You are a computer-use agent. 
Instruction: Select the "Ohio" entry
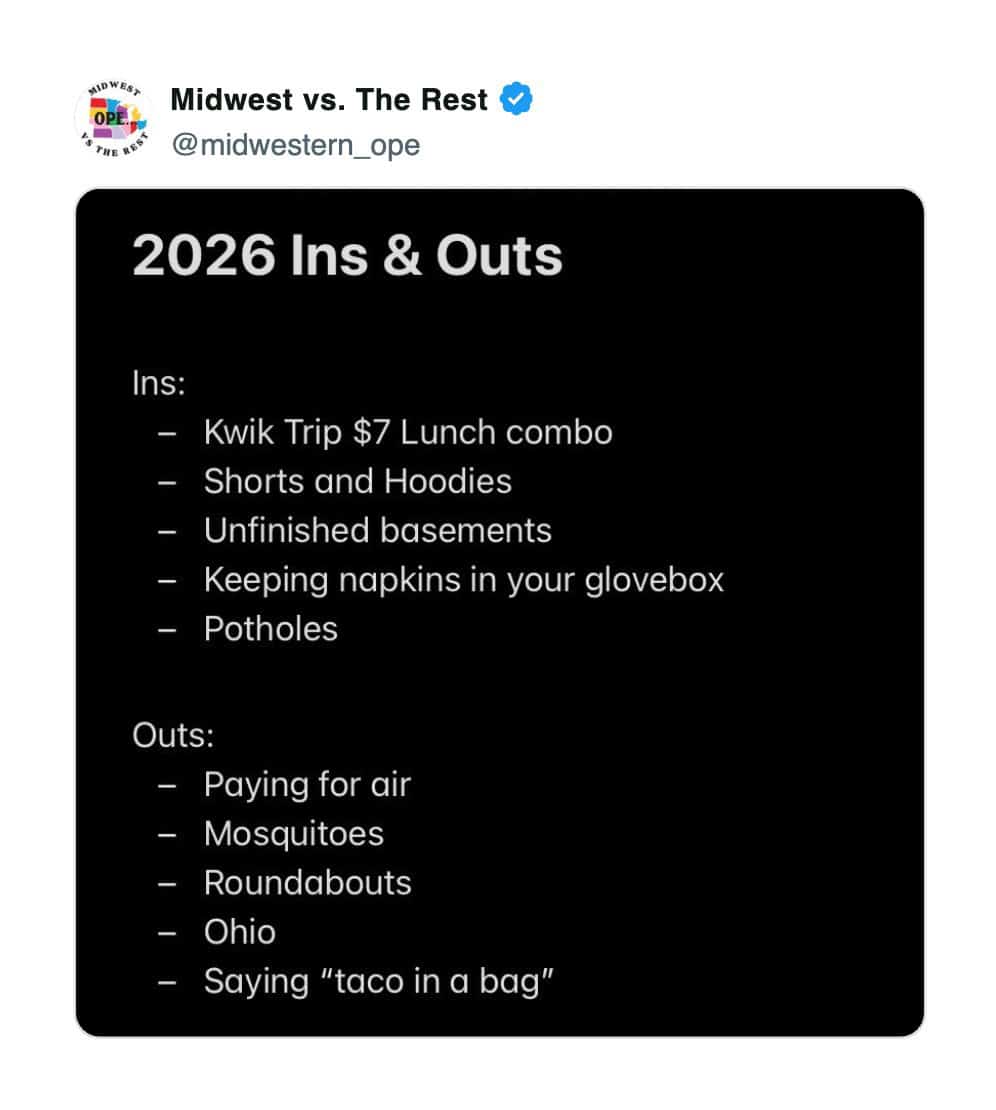click(239, 931)
